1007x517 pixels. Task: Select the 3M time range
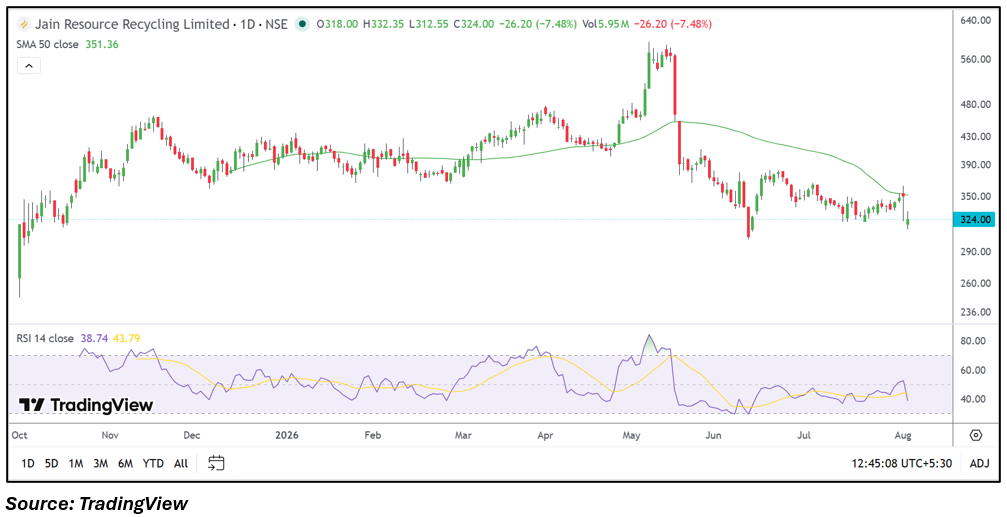click(x=100, y=463)
